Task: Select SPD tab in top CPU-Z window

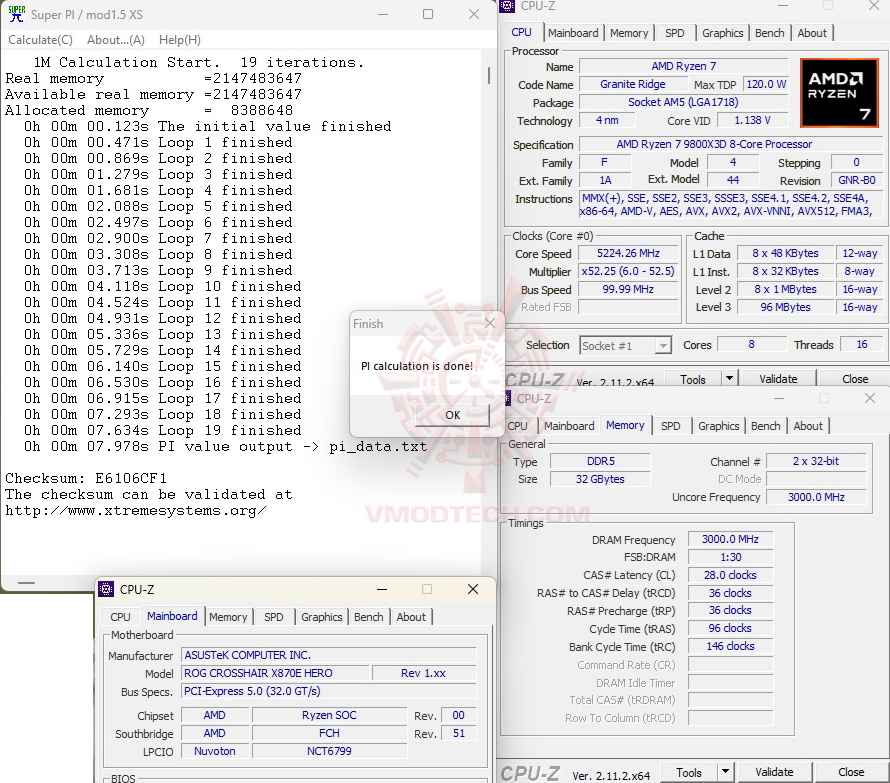Action: tap(674, 33)
